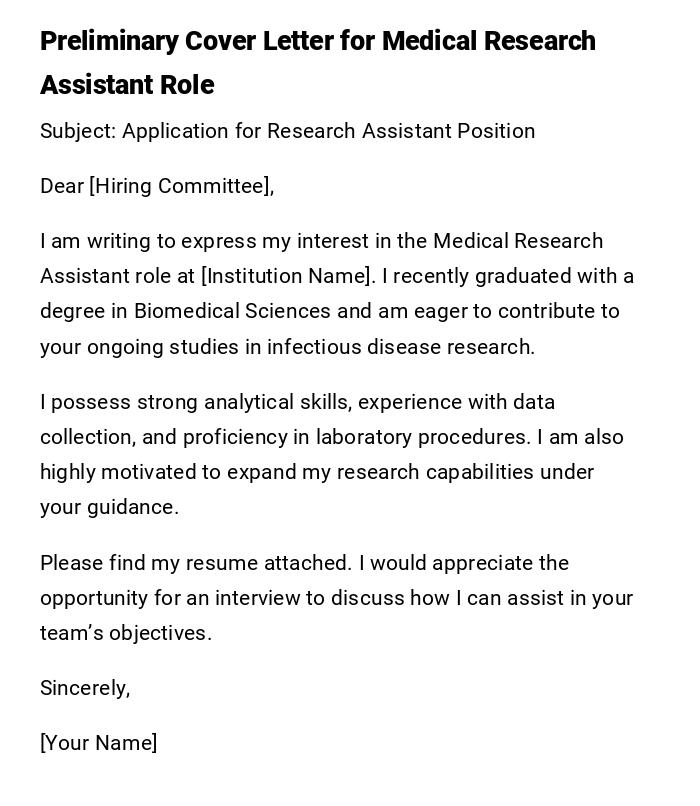Viewport: 700px width, 806px height.
Task: Click the line starting 'I possess strong analytical'
Action: point(297,402)
